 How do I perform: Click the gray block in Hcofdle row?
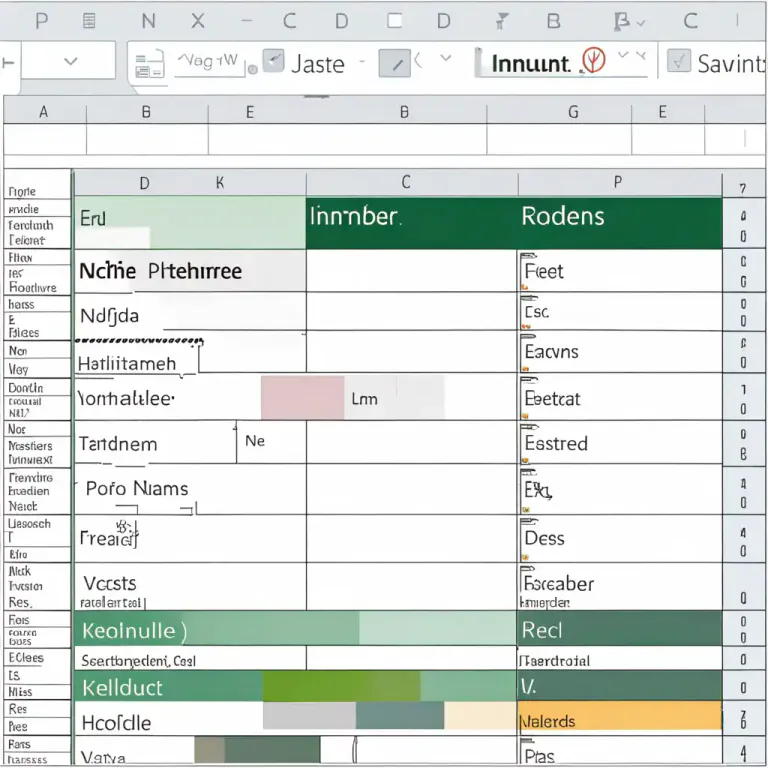tap(310, 715)
